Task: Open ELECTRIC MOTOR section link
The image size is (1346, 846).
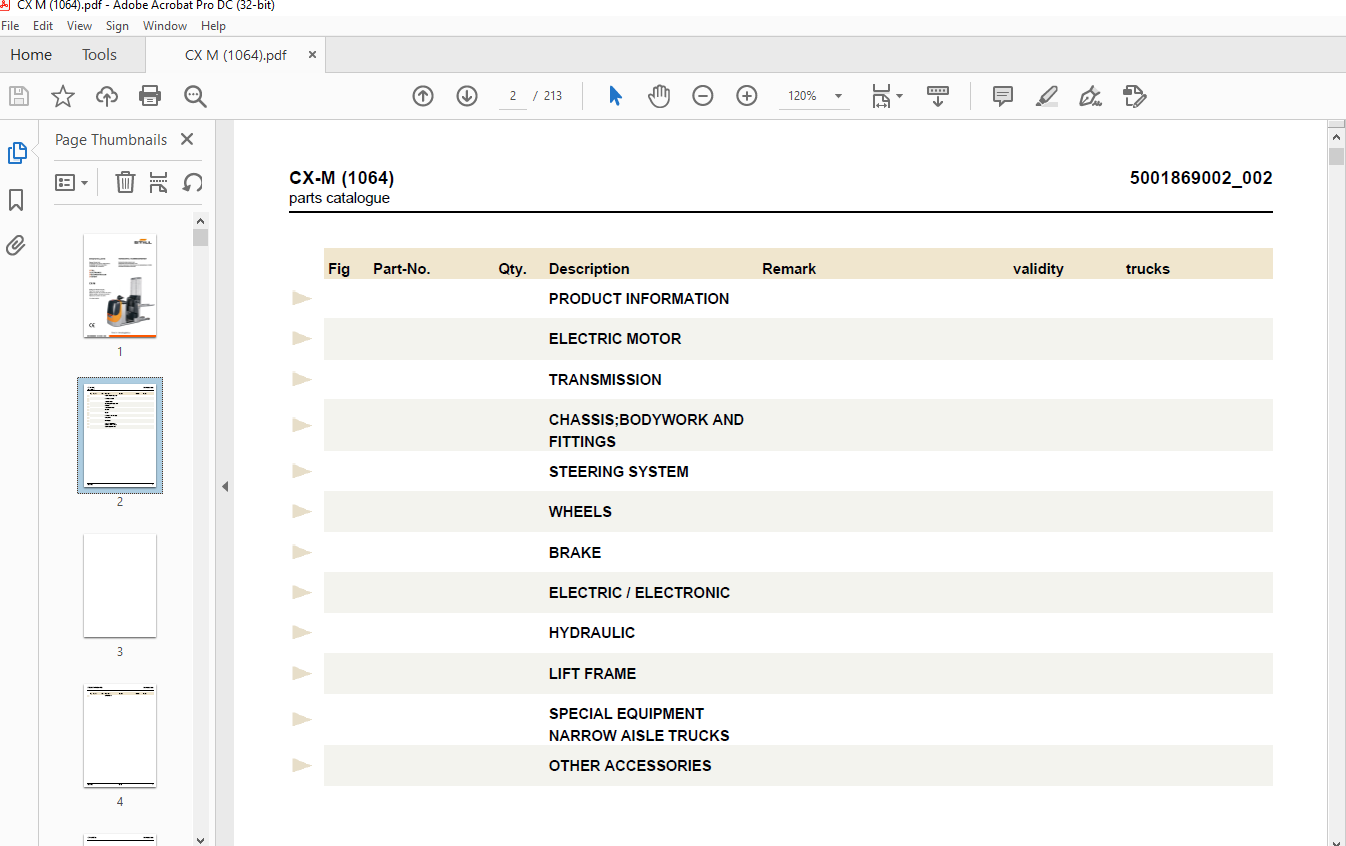Action: [x=615, y=339]
